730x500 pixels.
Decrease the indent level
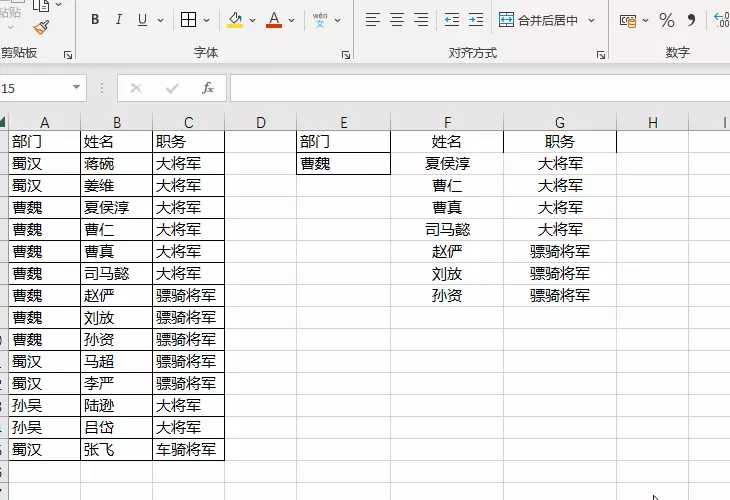pos(452,20)
